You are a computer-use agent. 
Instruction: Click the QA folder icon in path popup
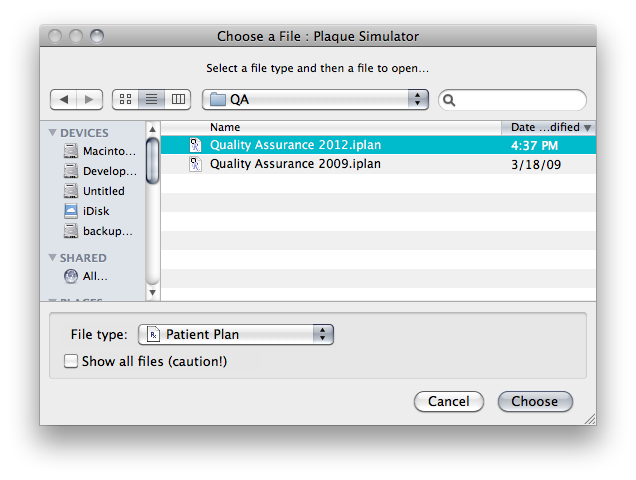click(x=218, y=99)
